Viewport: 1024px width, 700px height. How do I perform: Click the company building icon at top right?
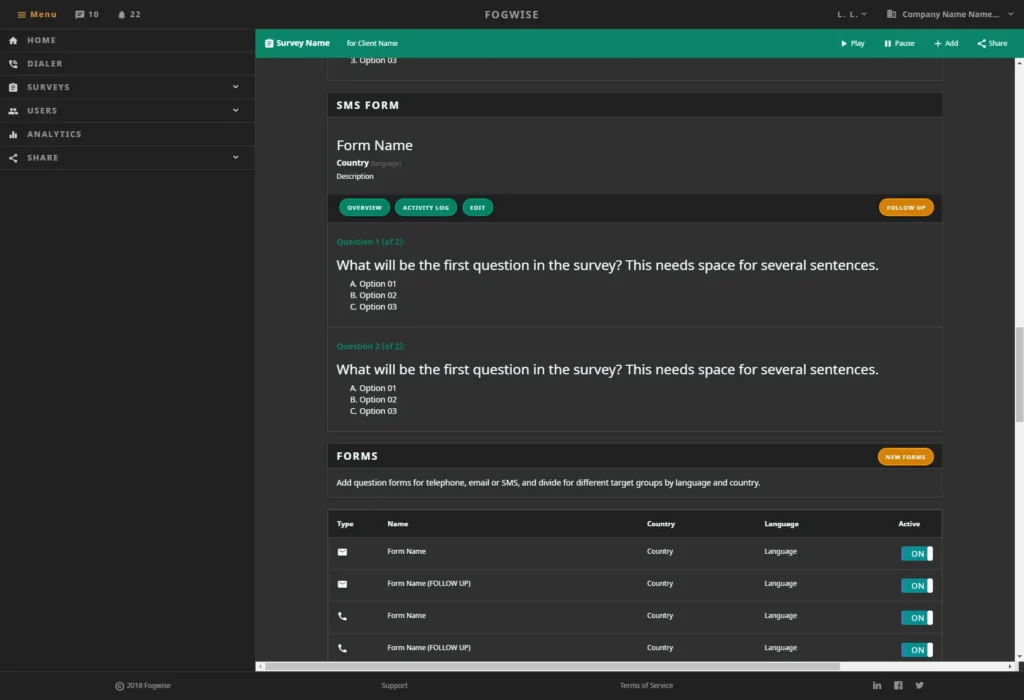(891, 14)
